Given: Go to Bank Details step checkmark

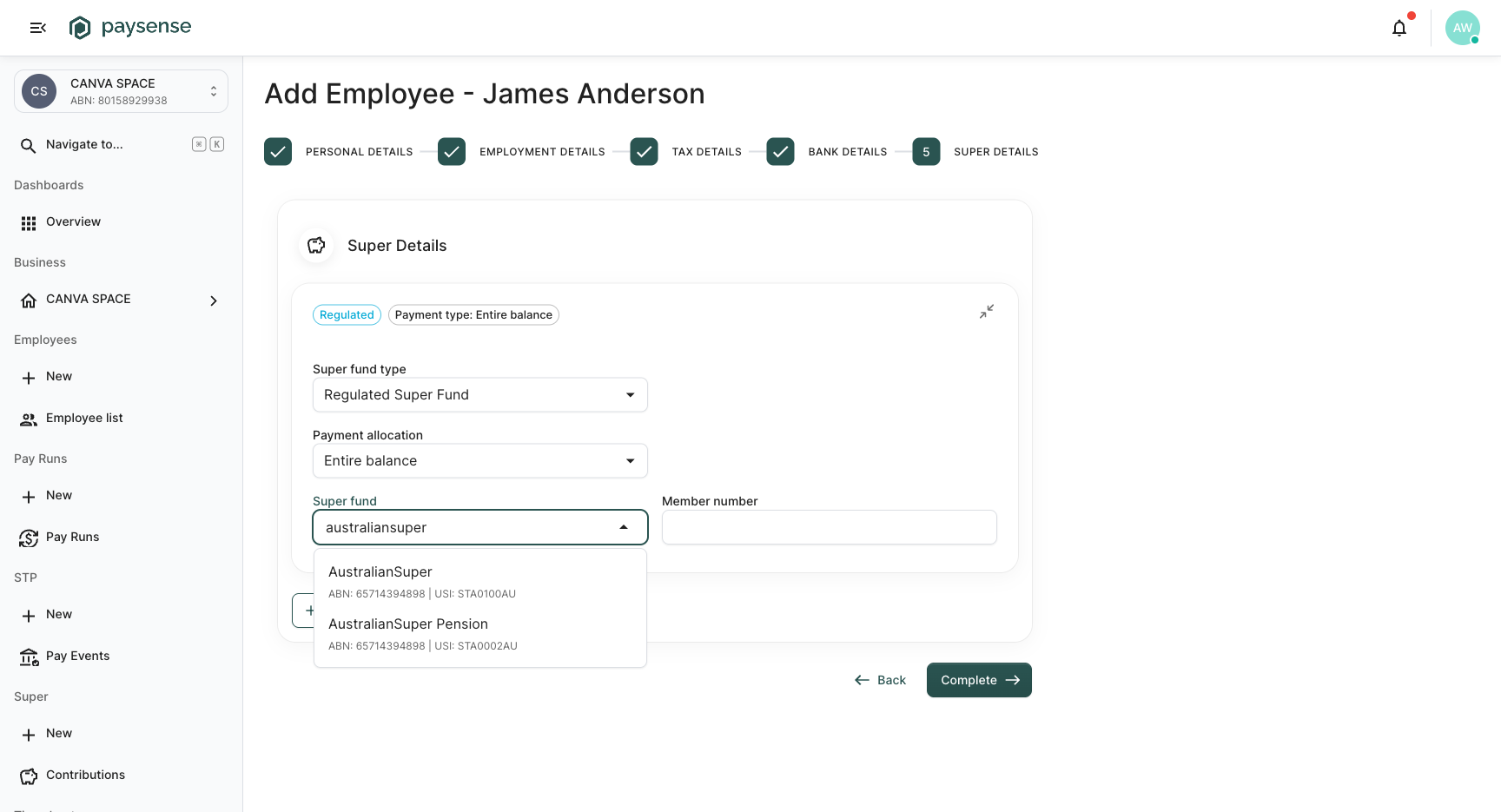Looking at the screenshot, I should [780, 152].
